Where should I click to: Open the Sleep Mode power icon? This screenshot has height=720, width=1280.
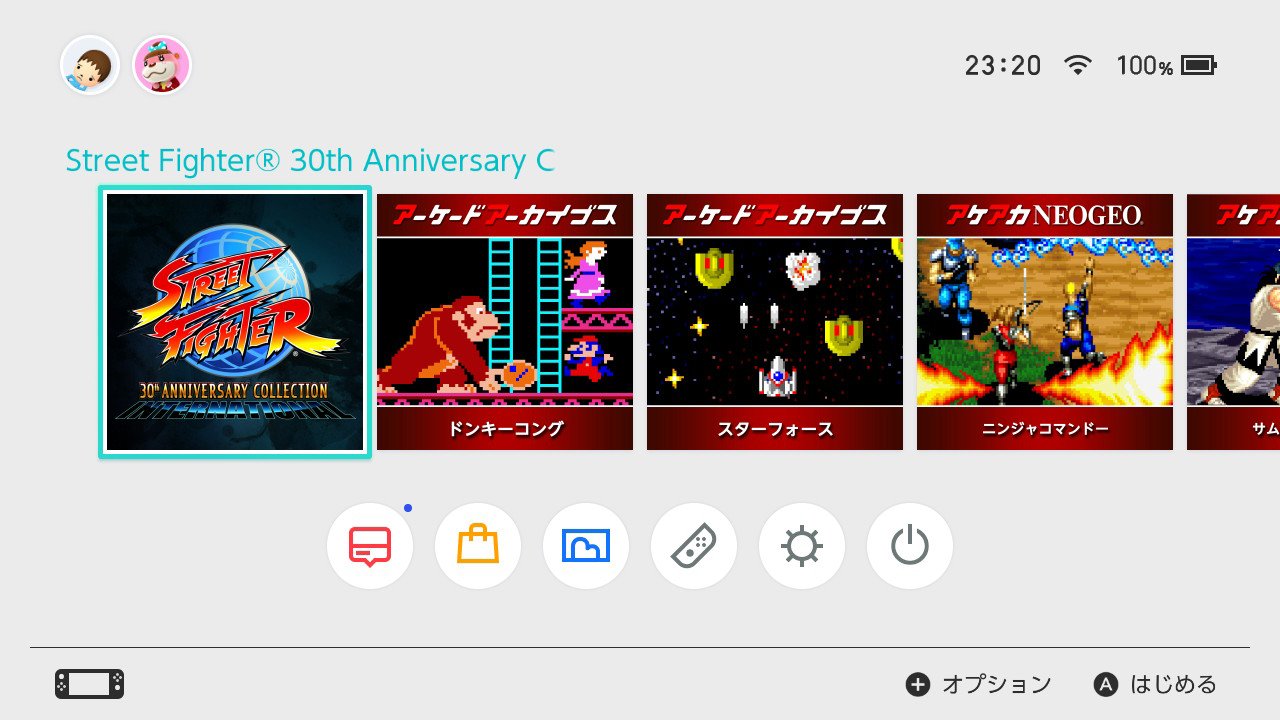click(910, 546)
